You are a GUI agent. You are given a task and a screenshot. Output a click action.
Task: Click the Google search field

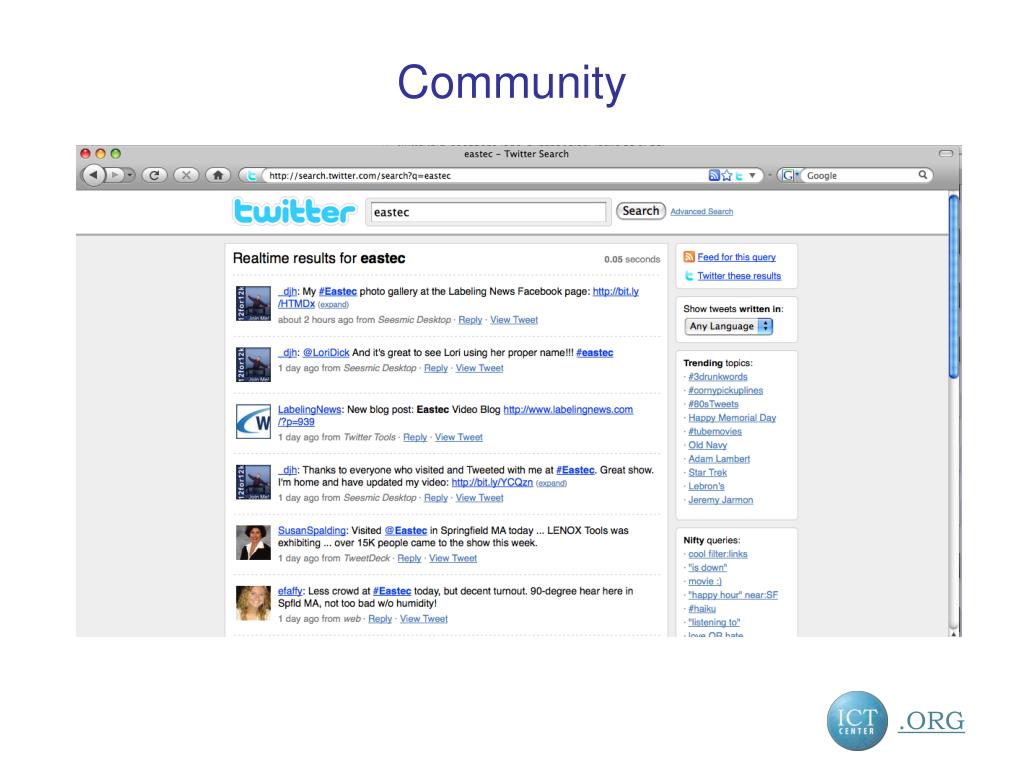[859, 175]
